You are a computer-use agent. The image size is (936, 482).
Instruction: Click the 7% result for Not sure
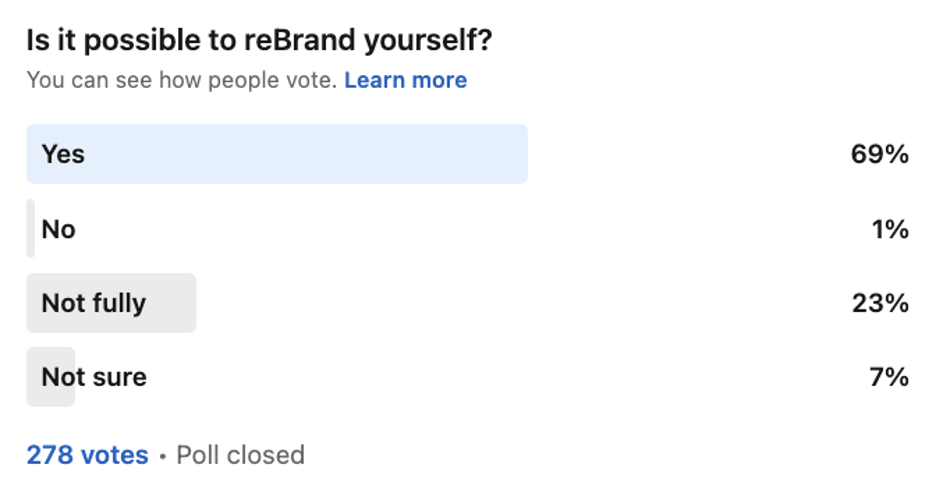[889, 377]
